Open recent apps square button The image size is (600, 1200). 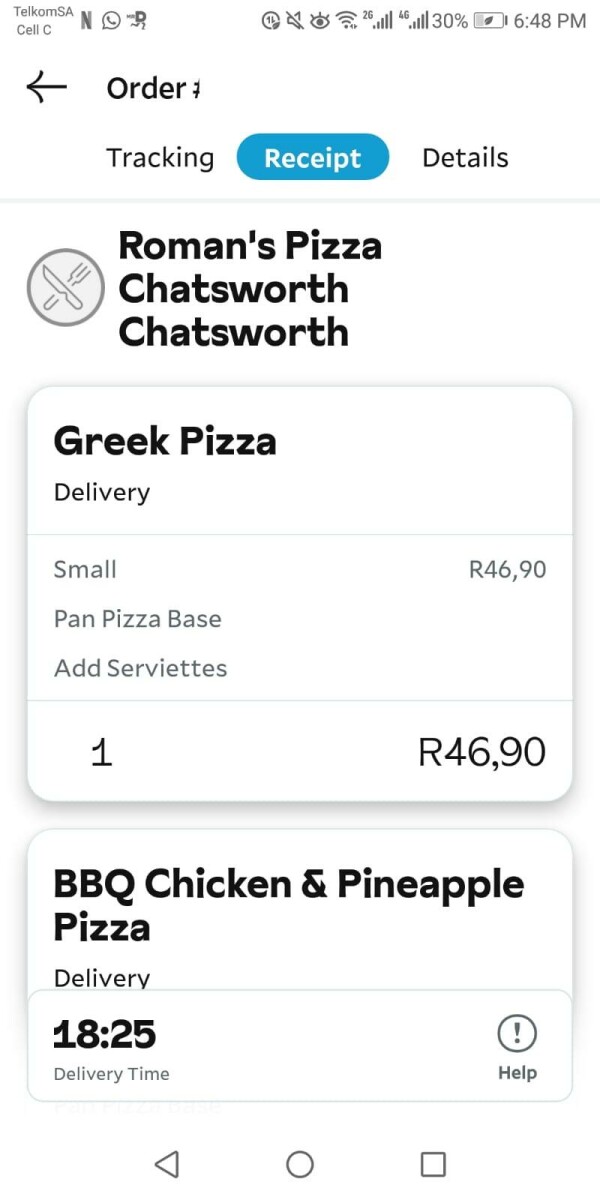click(433, 1163)
